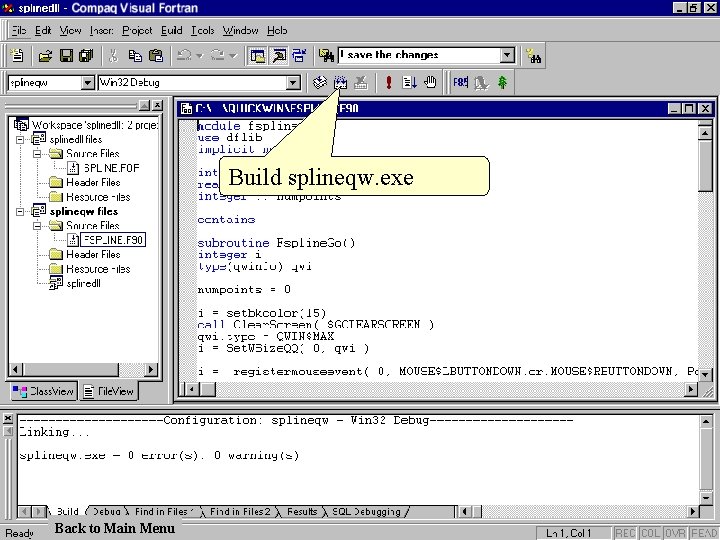This screenshot has width=720, height=540.
Task: Click the Cut scissors icon
Action: (113, 56)
